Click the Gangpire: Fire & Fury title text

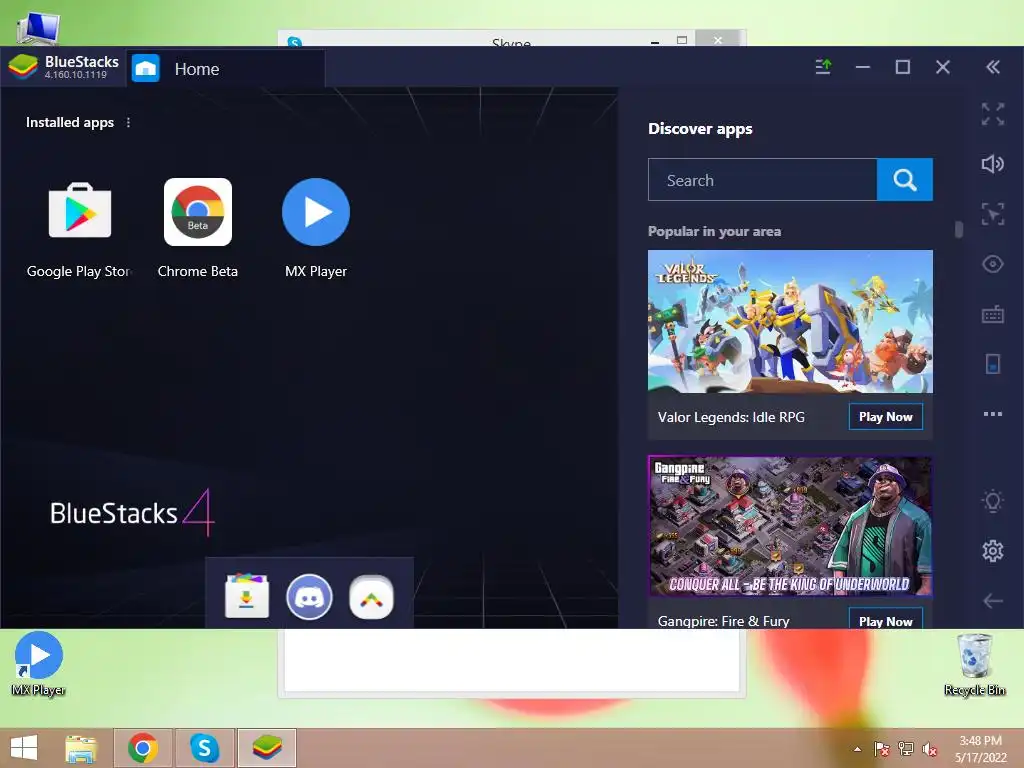[x=723, y=620]
